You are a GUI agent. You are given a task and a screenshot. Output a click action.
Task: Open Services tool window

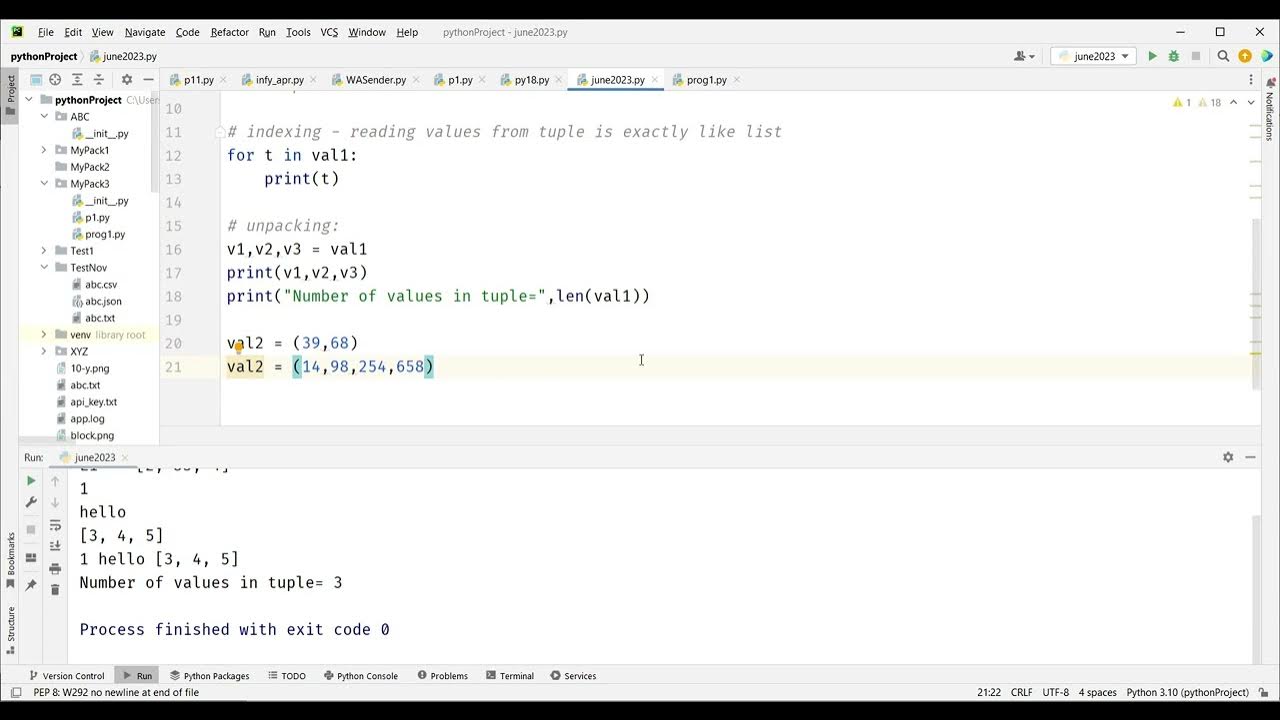tap(573, 676)
